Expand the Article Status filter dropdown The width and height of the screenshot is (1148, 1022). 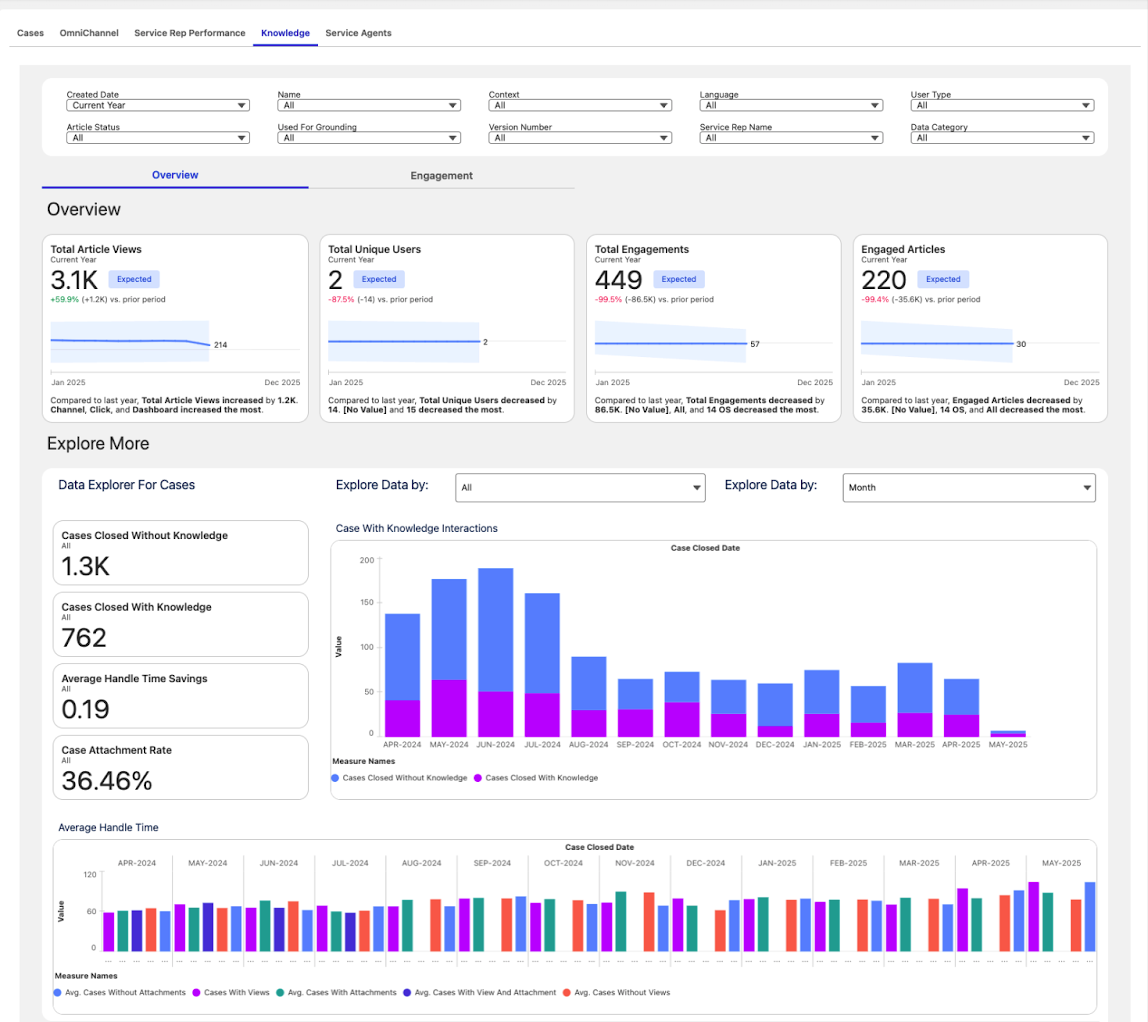point(157,138)
